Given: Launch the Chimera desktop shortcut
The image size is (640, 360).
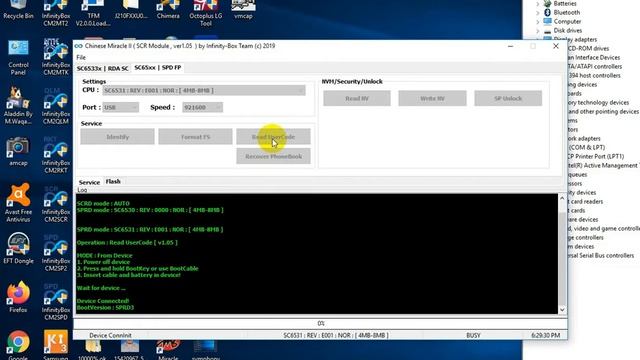Looking at the screenshot, I should [168, 10].
